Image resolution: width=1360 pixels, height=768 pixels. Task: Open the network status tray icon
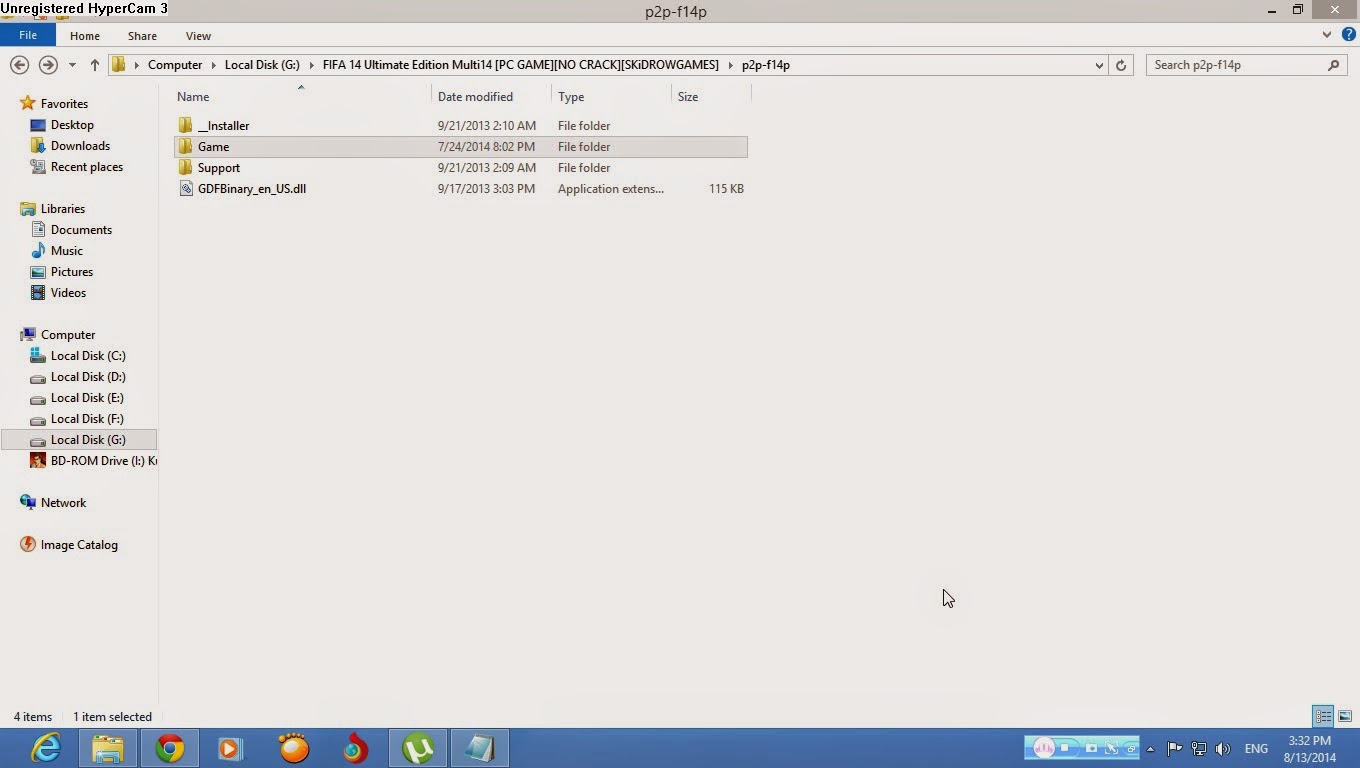click(1198, 749)
